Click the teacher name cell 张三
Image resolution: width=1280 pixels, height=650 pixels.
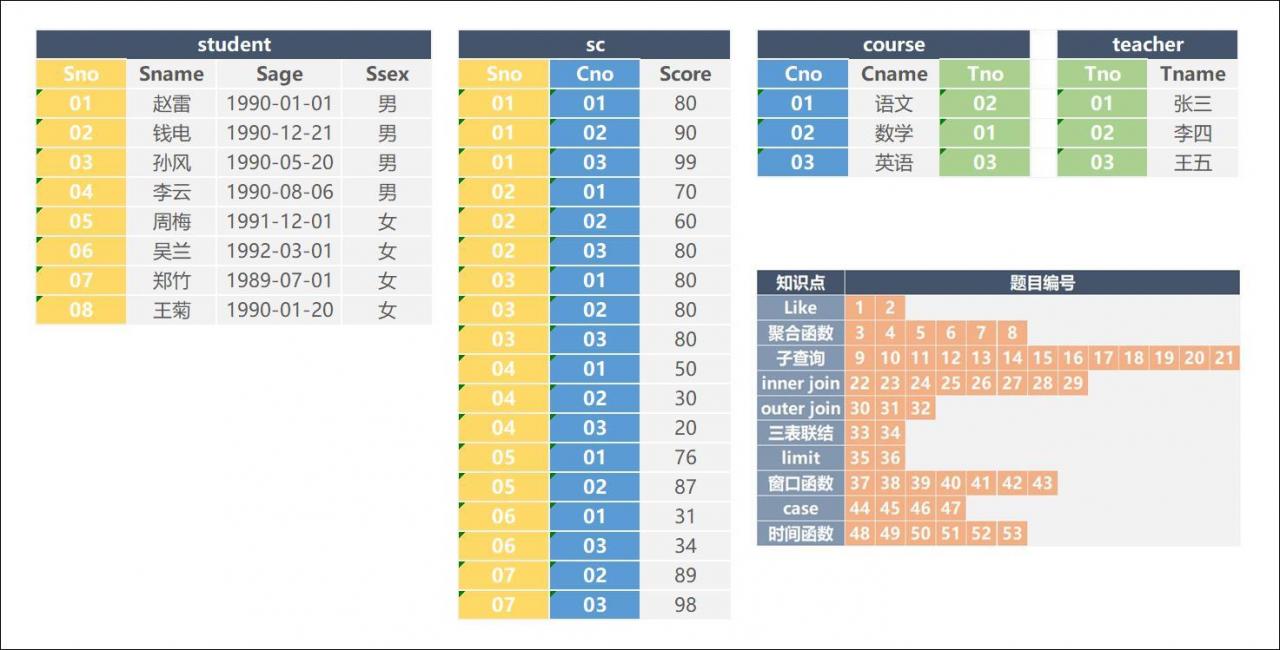[1192, 104]
